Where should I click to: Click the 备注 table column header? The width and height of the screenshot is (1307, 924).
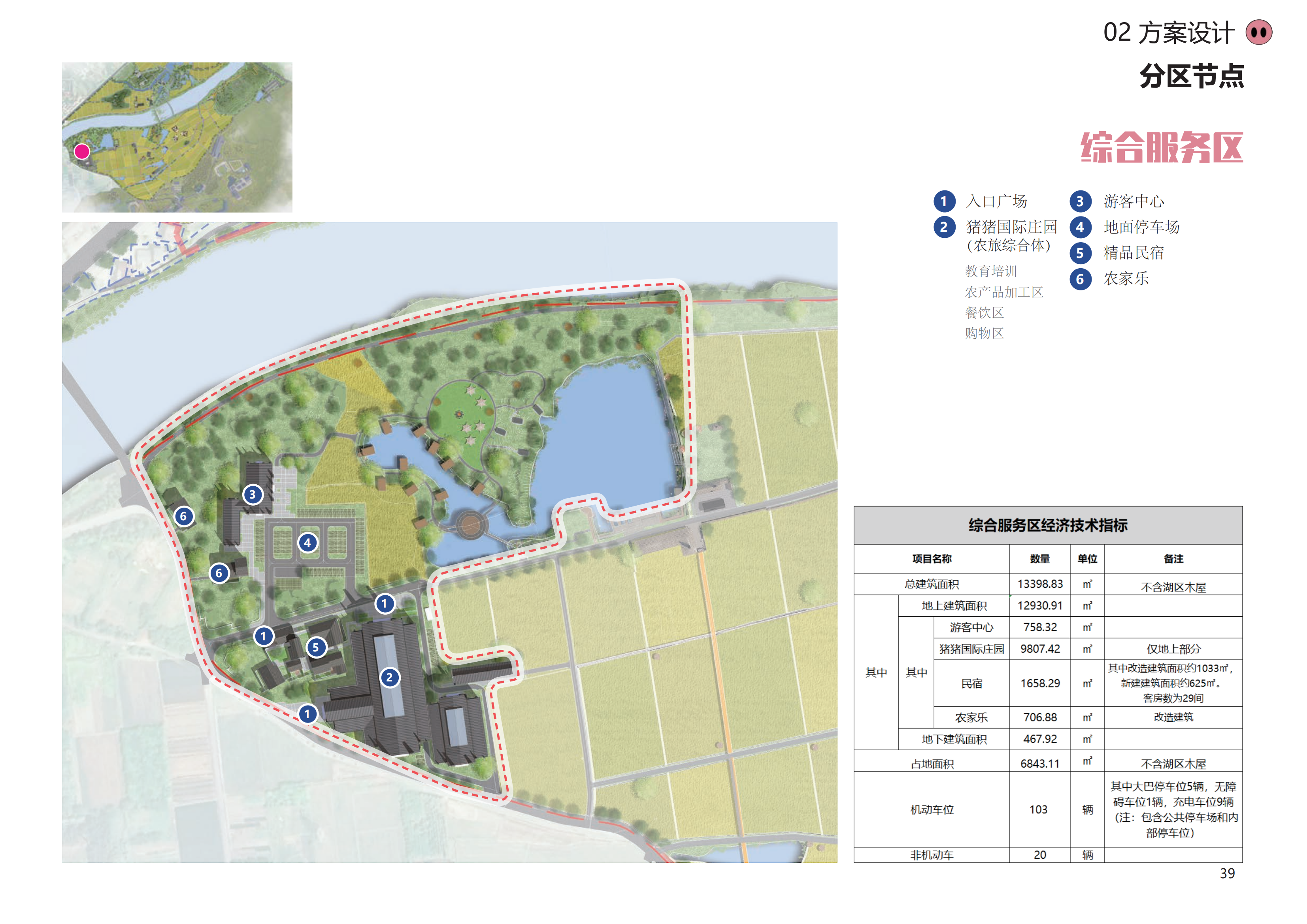pyautogui.click(x=1173, y=559)
